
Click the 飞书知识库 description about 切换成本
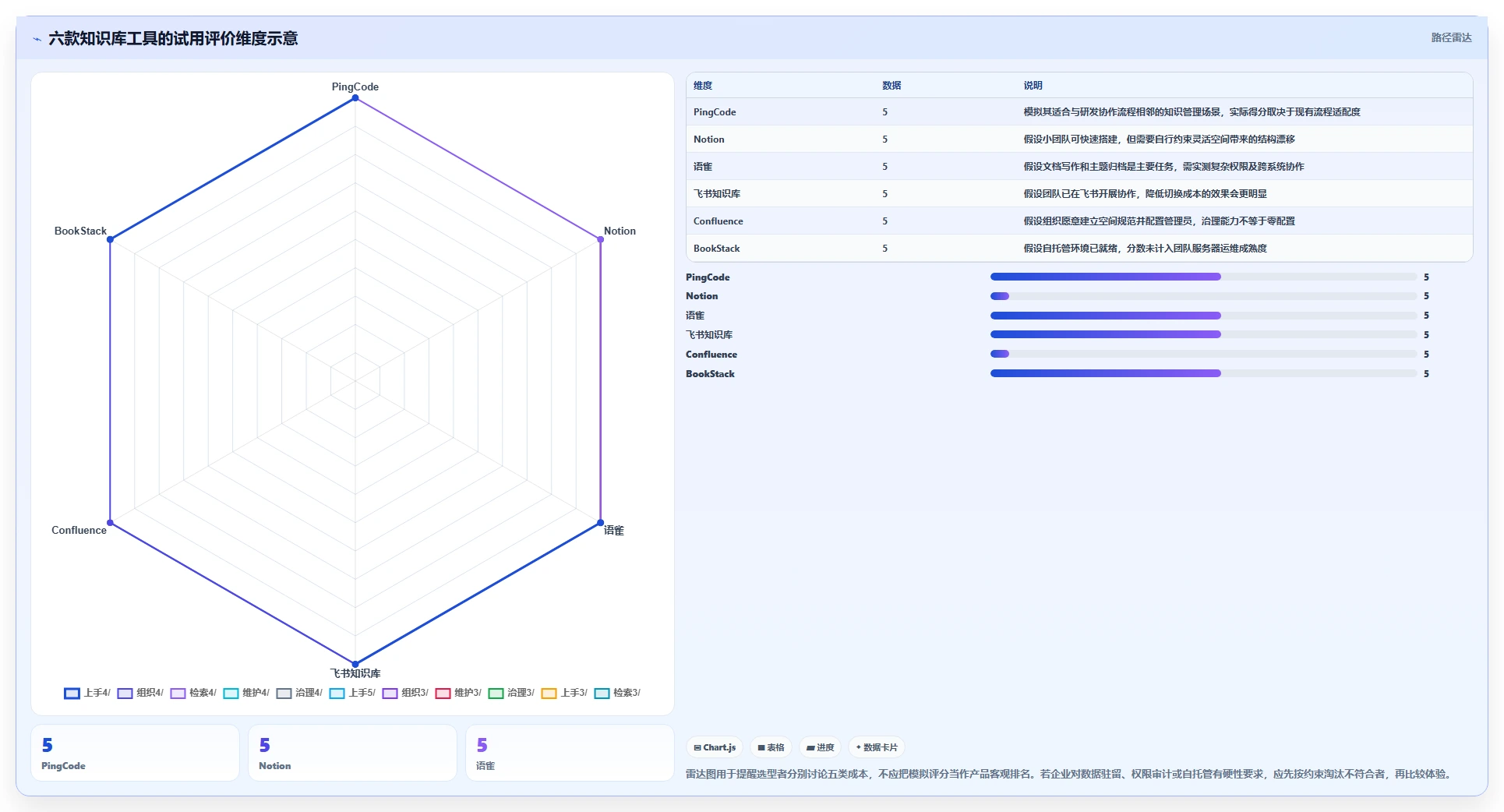coord(1145,194)
